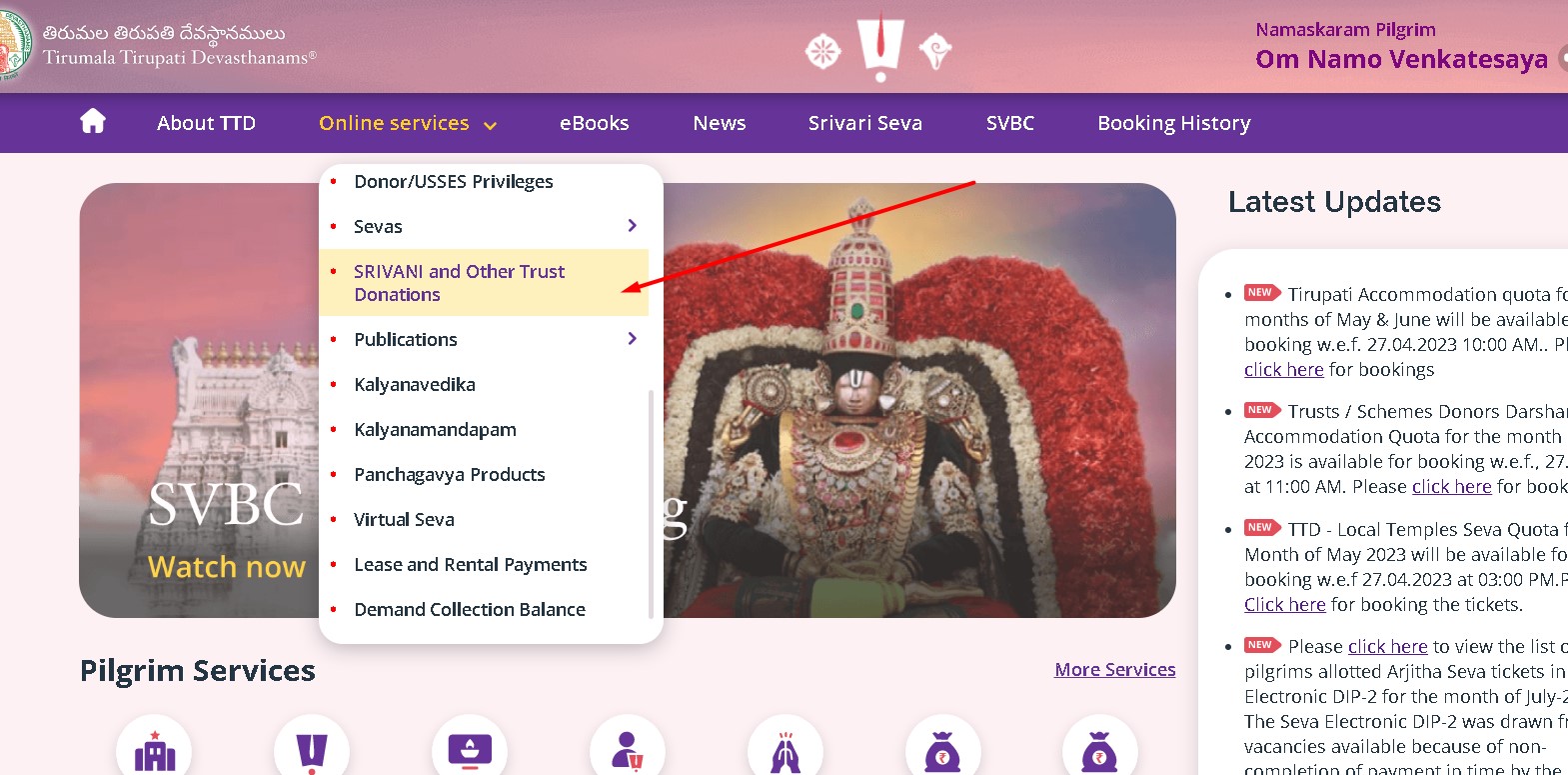
Task: Select Demand Collection Balance
Action: click(x=484, y=610)
